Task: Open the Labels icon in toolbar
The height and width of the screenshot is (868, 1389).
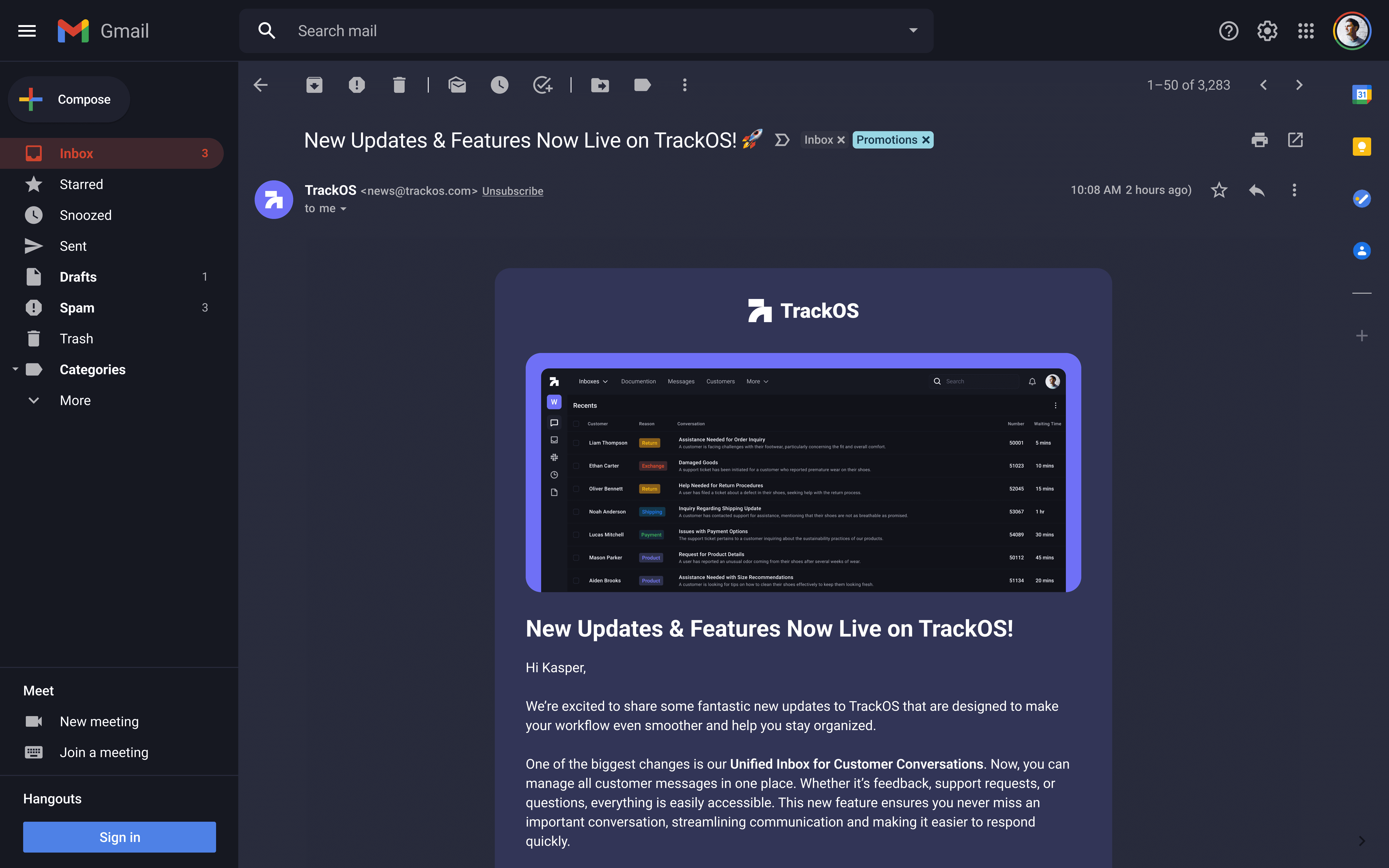Action: (x=642, y=85)
